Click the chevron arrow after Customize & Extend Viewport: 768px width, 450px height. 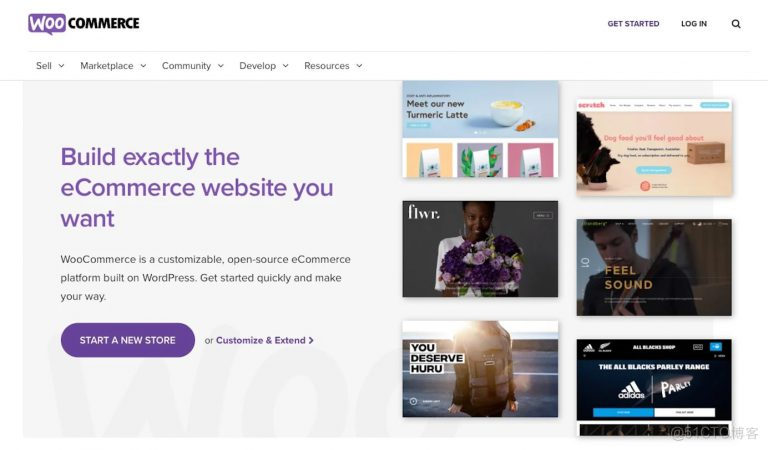point(312,340)
